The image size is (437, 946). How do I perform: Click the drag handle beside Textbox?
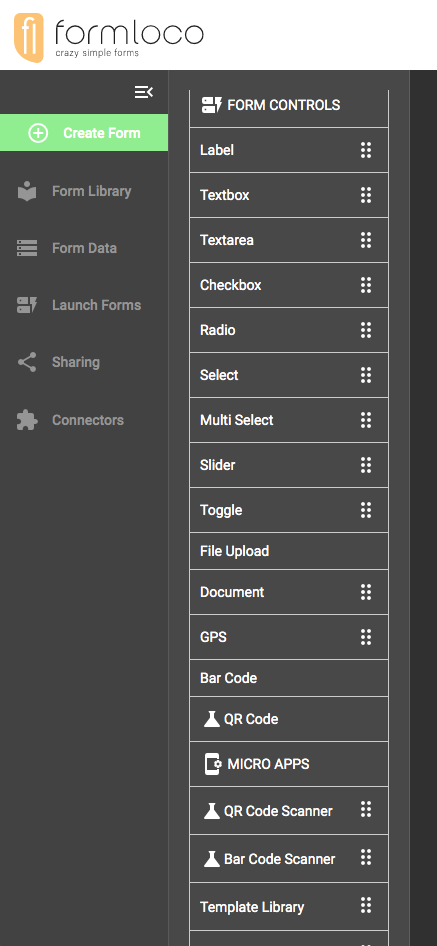click(x=366, y=195)
